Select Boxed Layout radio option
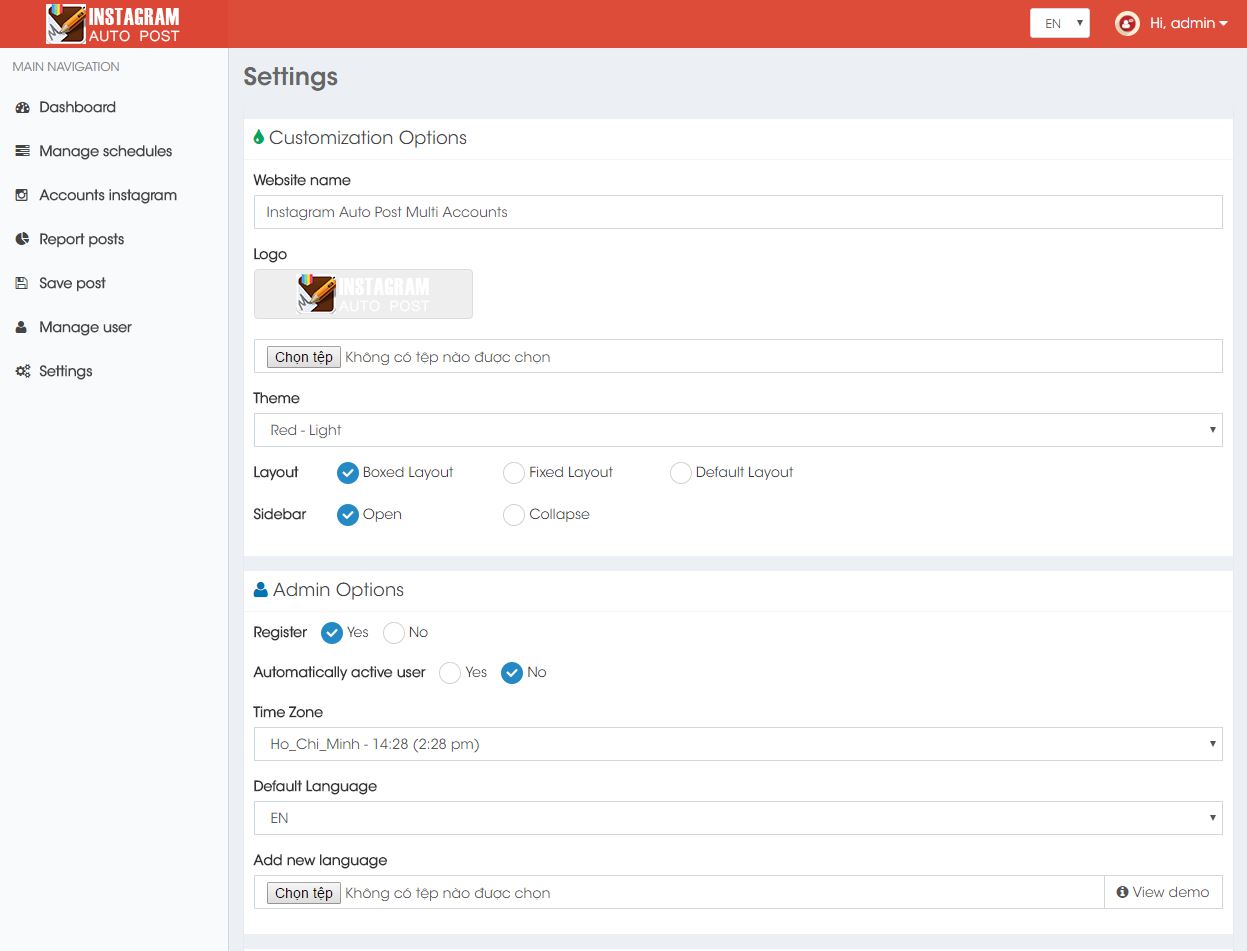This screenshot has height=951, width=1247. 348,472
